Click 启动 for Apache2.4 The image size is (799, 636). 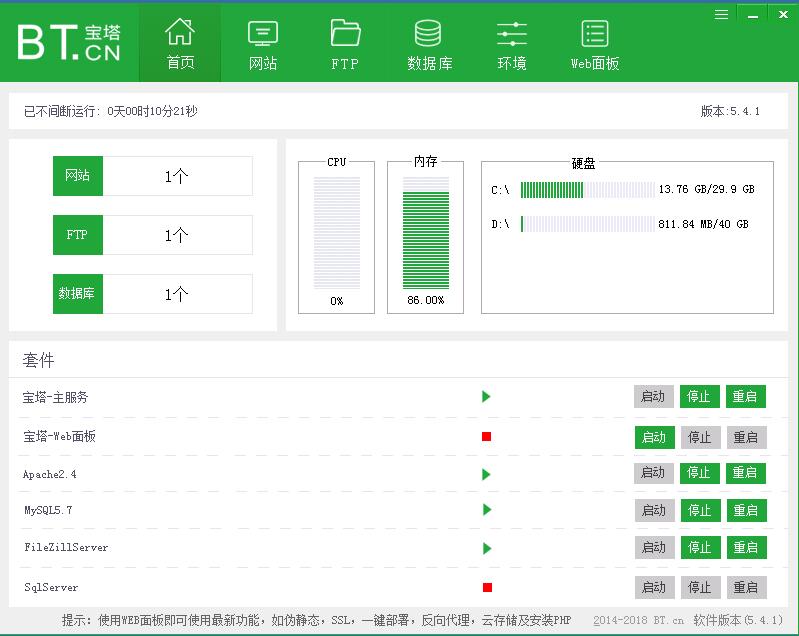click(x=654, y=473)
